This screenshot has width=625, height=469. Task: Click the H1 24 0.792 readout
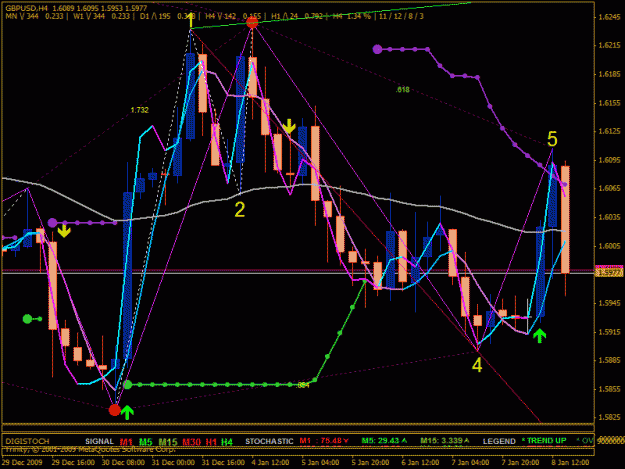click(297, 16)
